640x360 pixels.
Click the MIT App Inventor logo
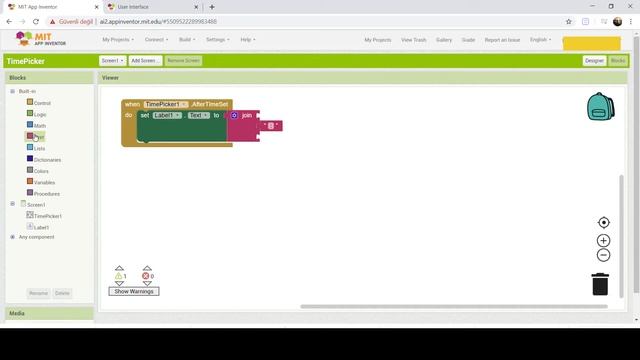click(41, 39)
